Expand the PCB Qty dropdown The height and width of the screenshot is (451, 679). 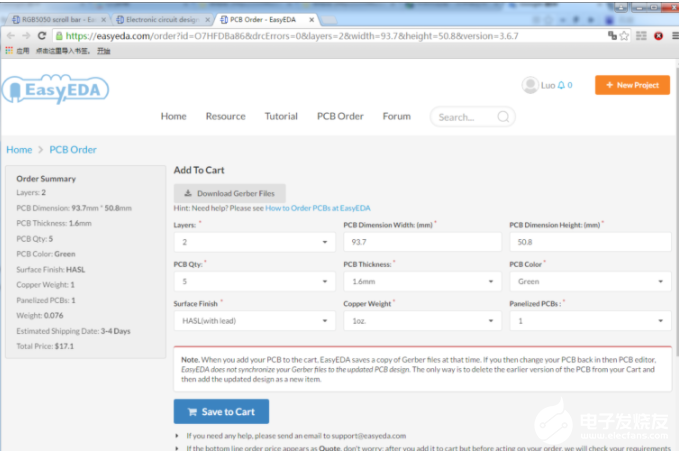pos(255,282)
